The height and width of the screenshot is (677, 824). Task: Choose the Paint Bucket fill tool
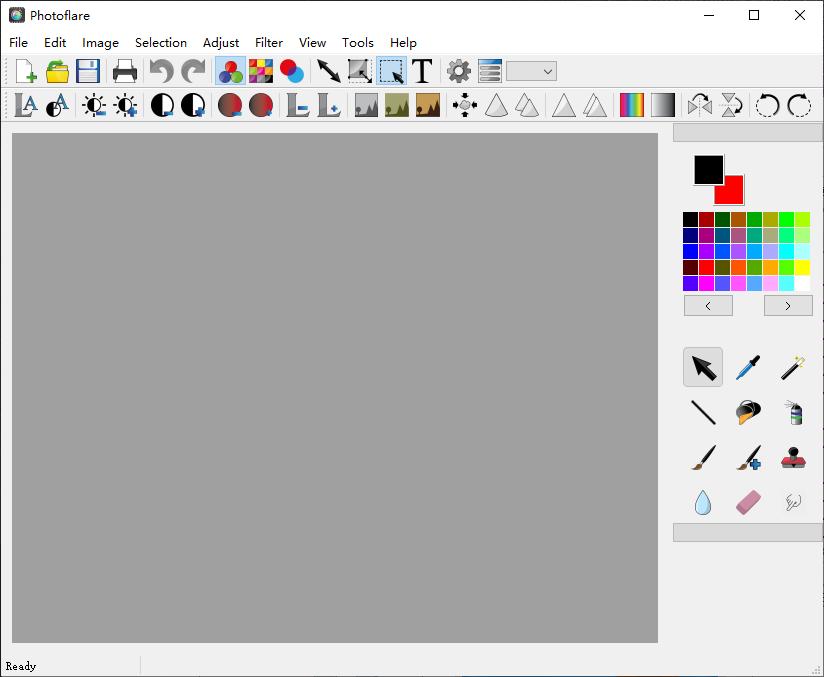coord(747,412)
